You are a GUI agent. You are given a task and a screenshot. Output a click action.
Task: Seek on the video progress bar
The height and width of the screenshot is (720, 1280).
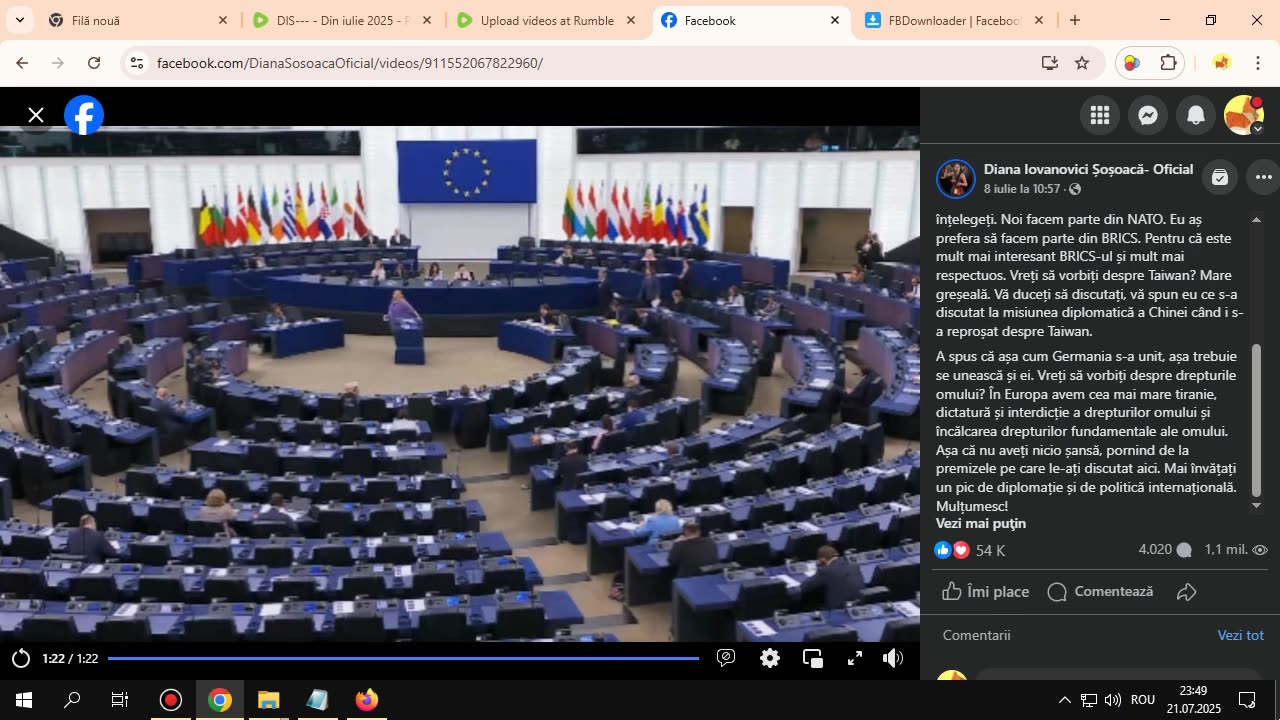pyautogui.click(x=403, y=658)
